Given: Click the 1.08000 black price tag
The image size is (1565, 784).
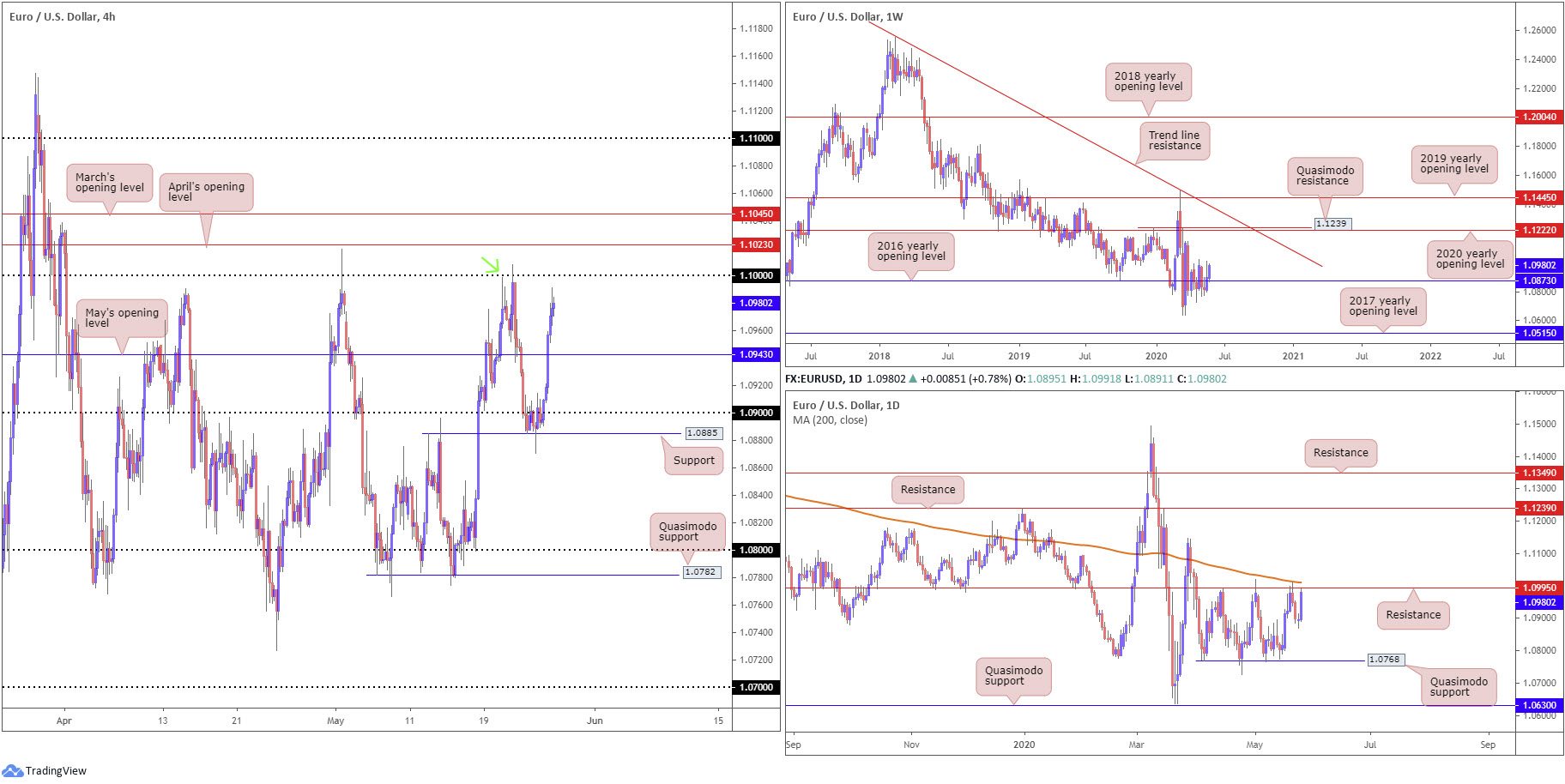Looking at the screenshot, I should pos(756,550).
